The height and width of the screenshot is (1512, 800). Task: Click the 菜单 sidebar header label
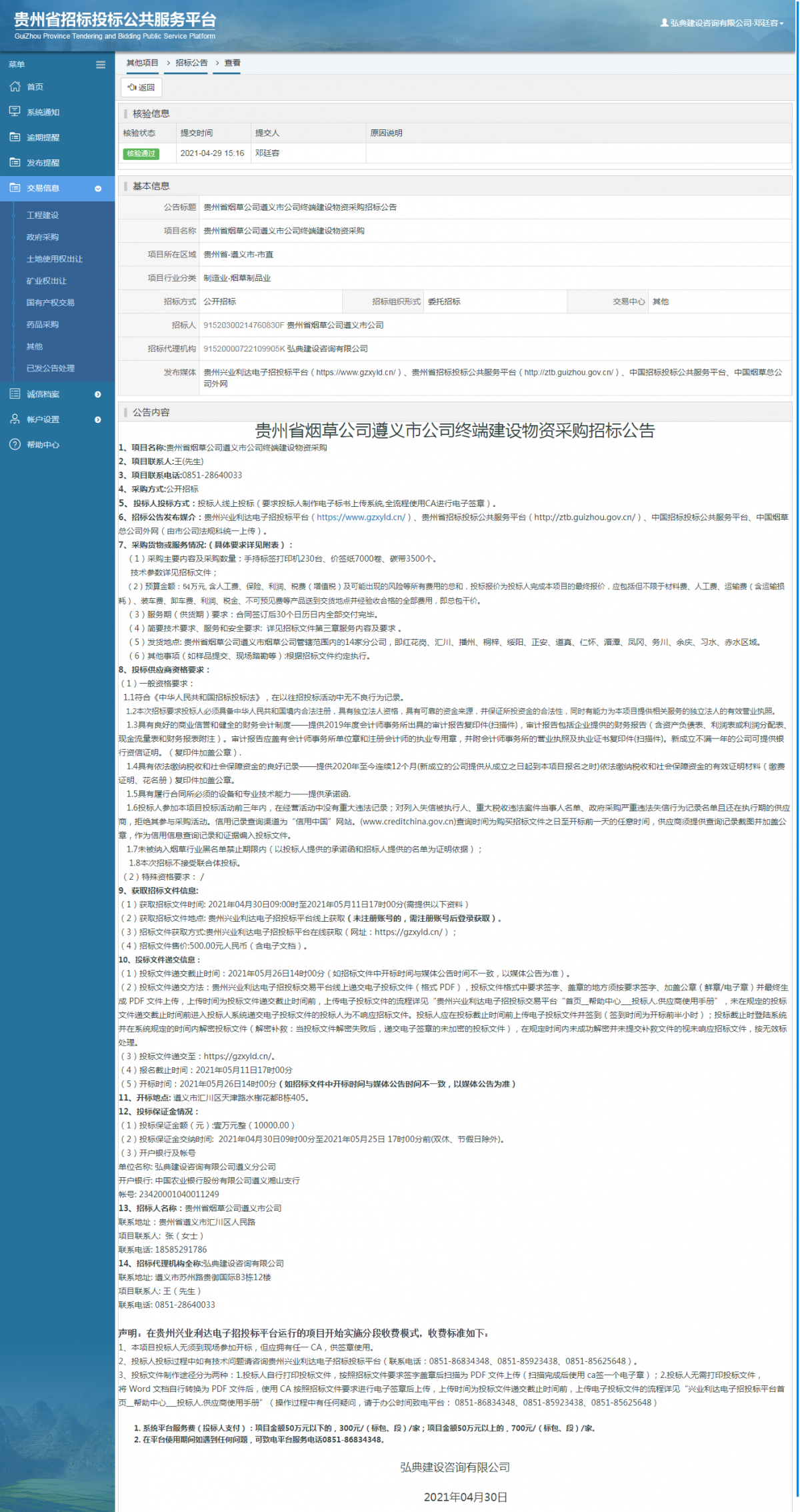pyautogui.click(x=17, y=65)
